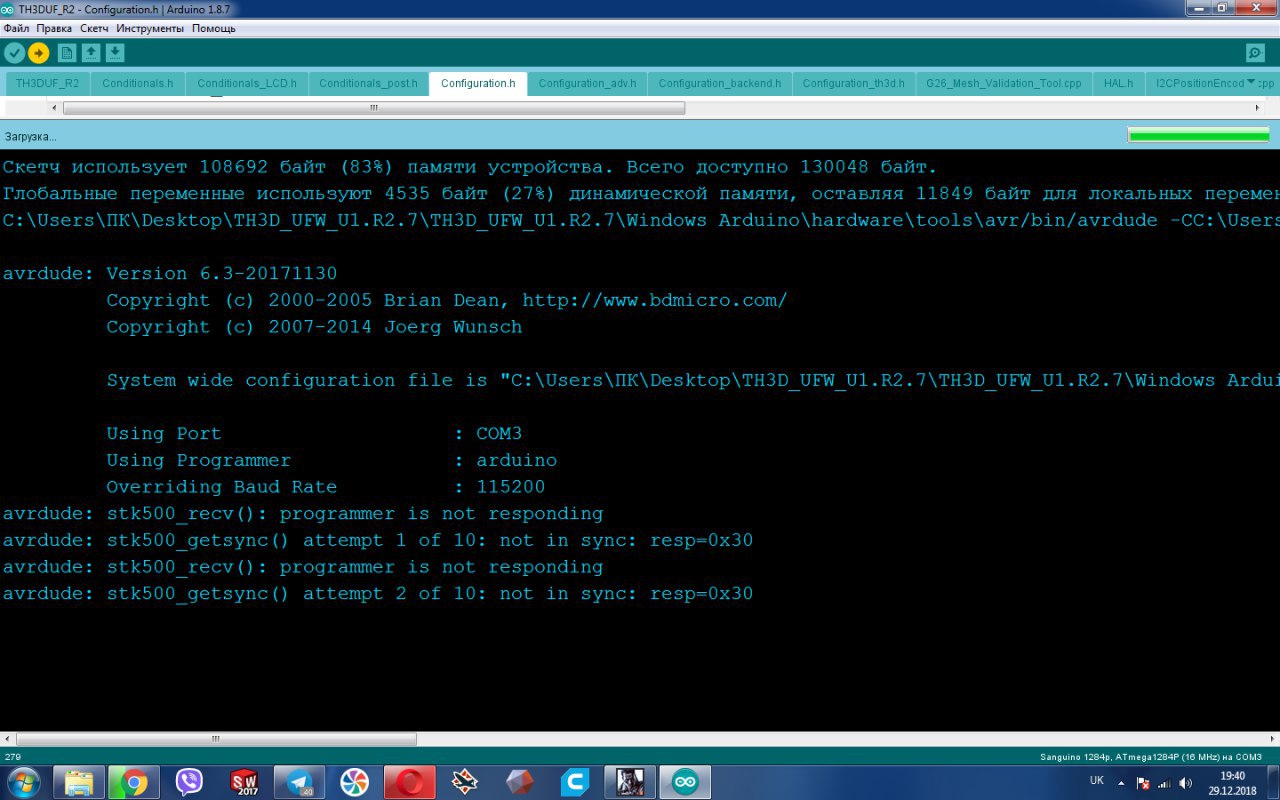
Task: Save the sketch with the Save icon
Action: [x=115, y=53]
